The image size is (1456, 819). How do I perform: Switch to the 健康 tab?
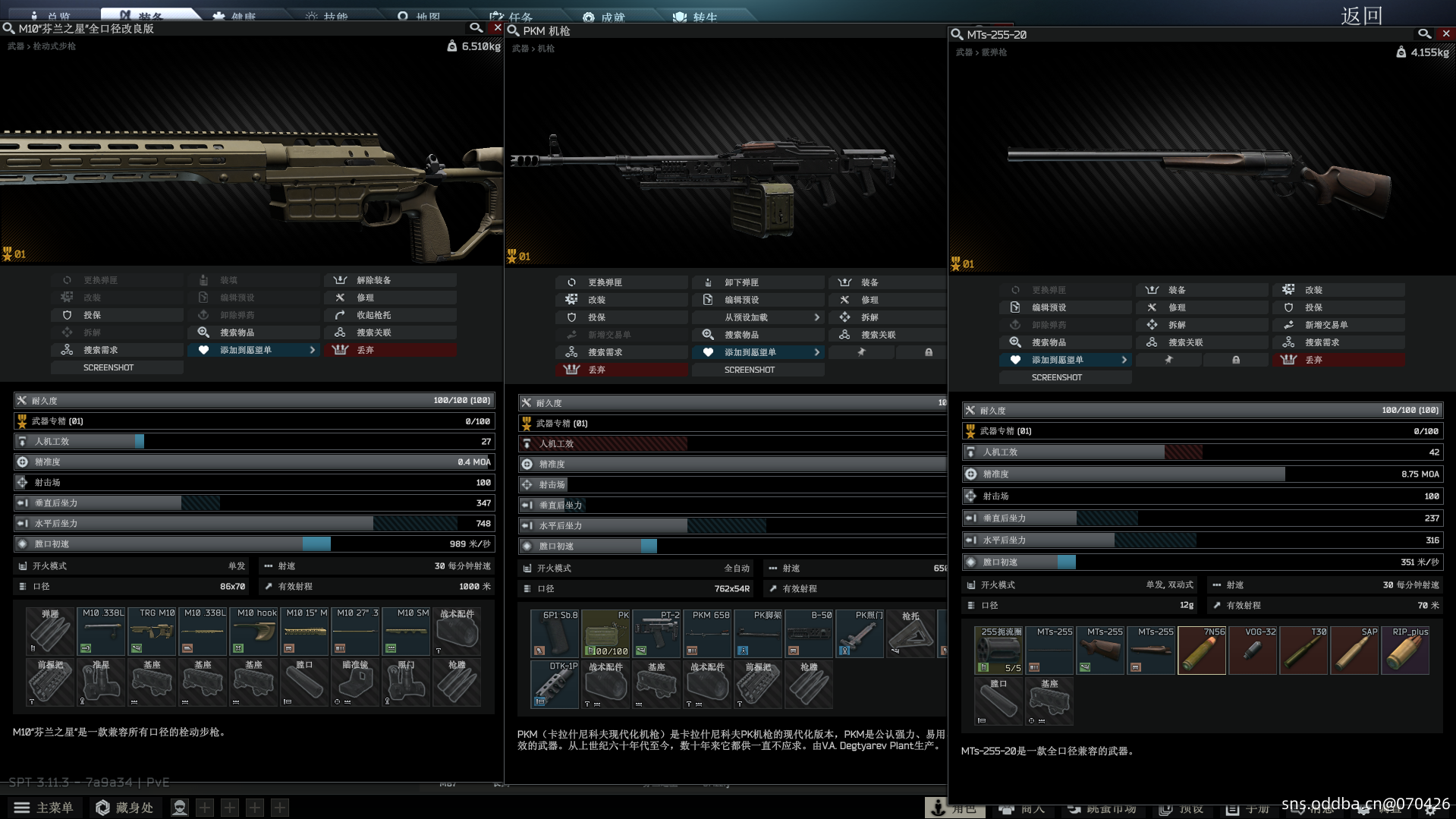coord(234,16)
